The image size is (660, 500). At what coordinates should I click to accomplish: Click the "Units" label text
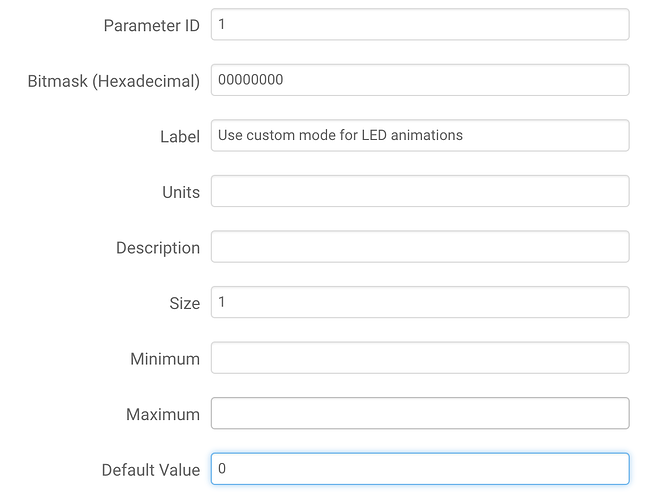point(180,192)
